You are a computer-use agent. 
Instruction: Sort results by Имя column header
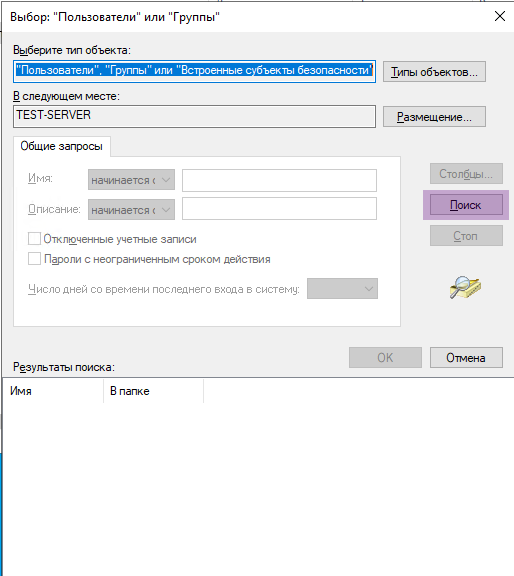pos(53,391)
